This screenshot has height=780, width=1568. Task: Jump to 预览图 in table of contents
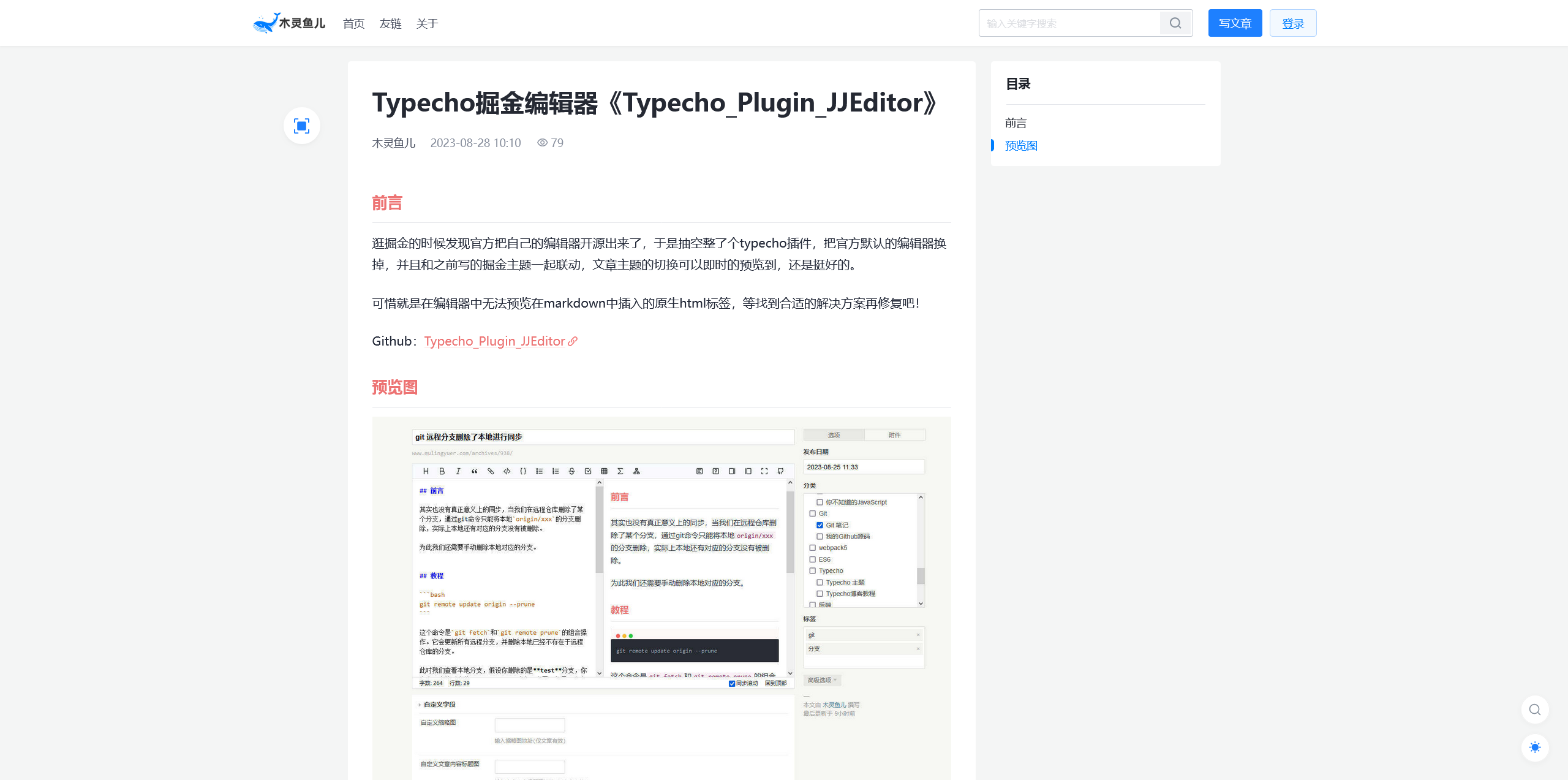[1021, 146]
